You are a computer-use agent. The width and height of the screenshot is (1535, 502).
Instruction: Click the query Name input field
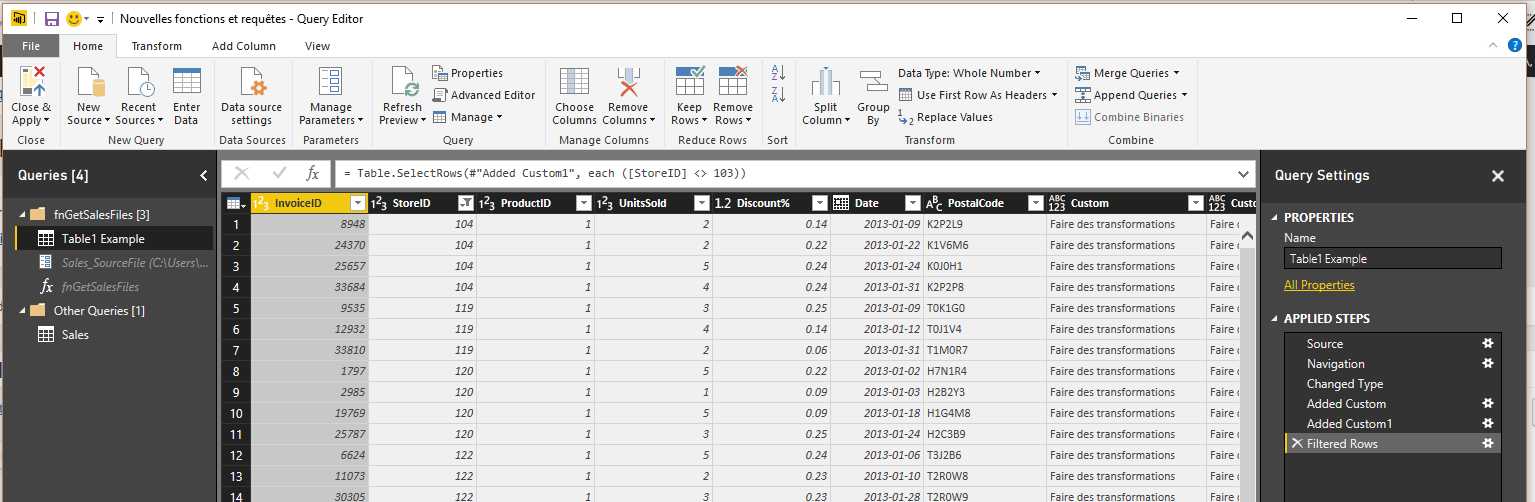click(1392, 259)
